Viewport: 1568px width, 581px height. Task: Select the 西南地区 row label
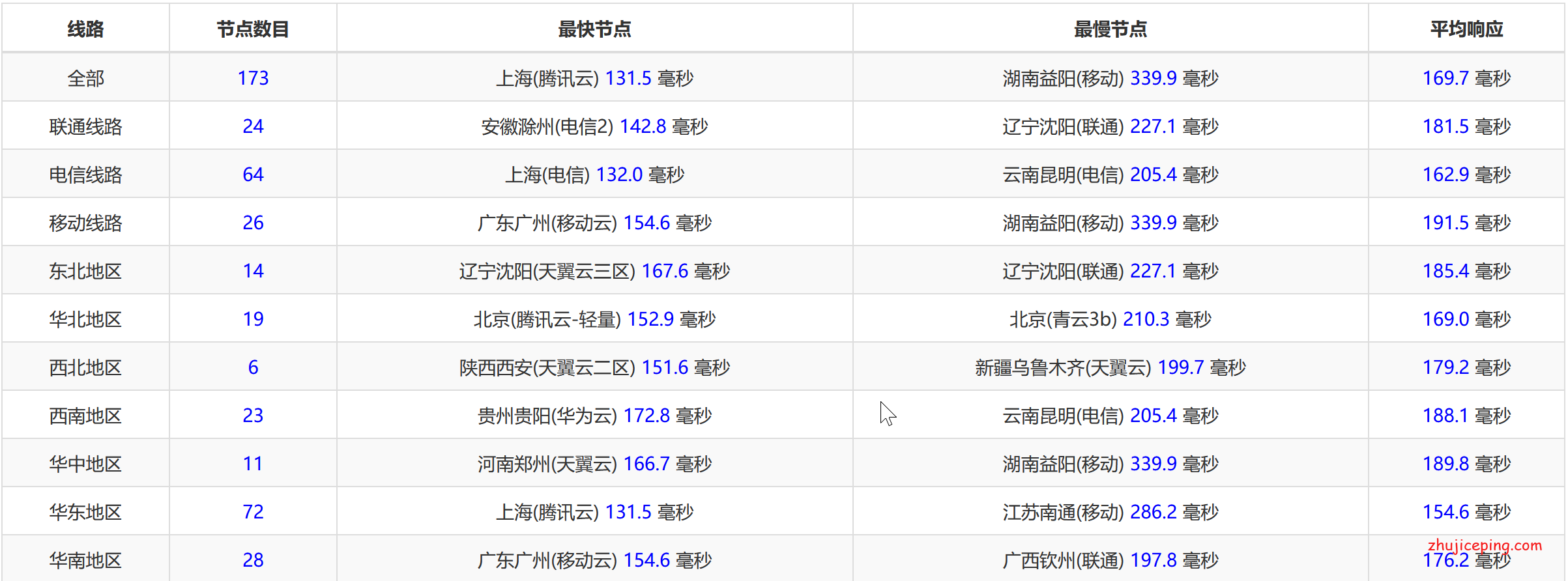pyautogui.click(x=85, y=416)
